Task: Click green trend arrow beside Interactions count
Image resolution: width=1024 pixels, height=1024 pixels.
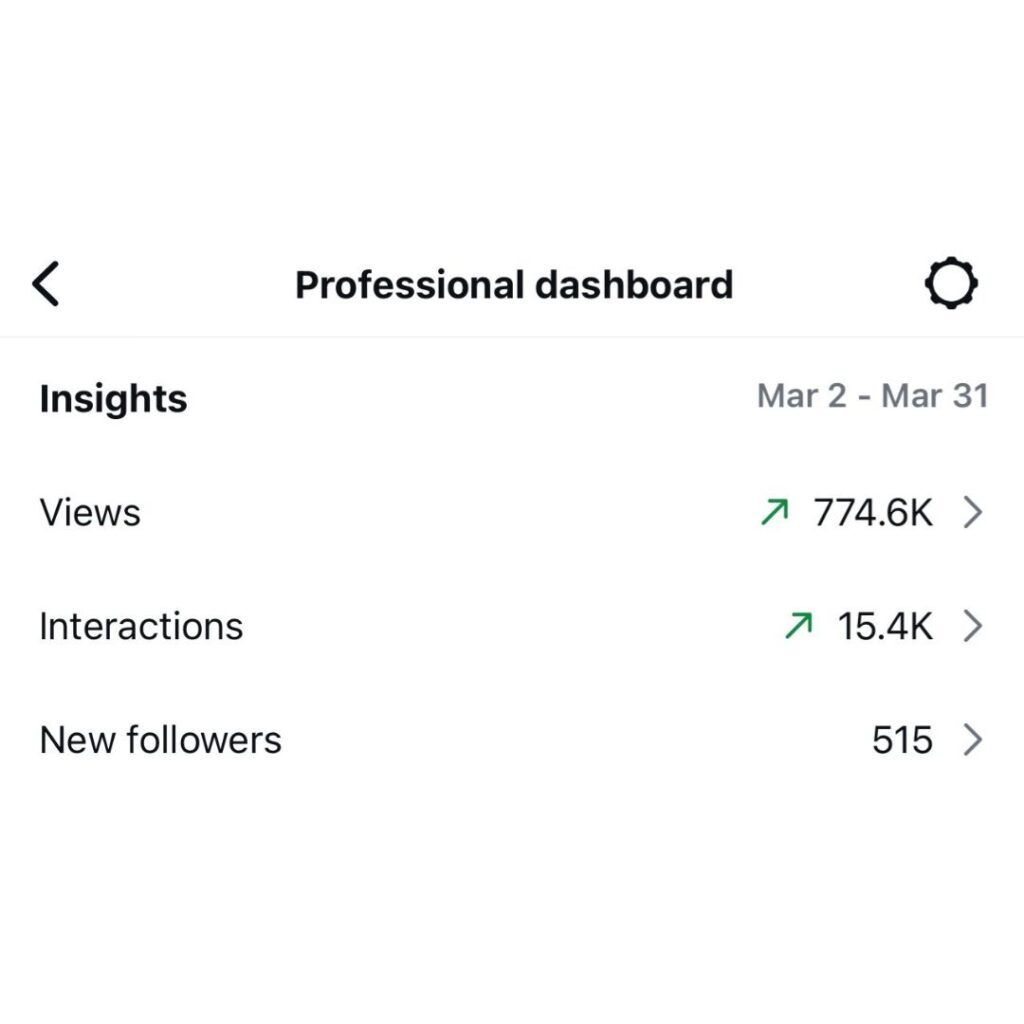Action: tap(798, 627)
